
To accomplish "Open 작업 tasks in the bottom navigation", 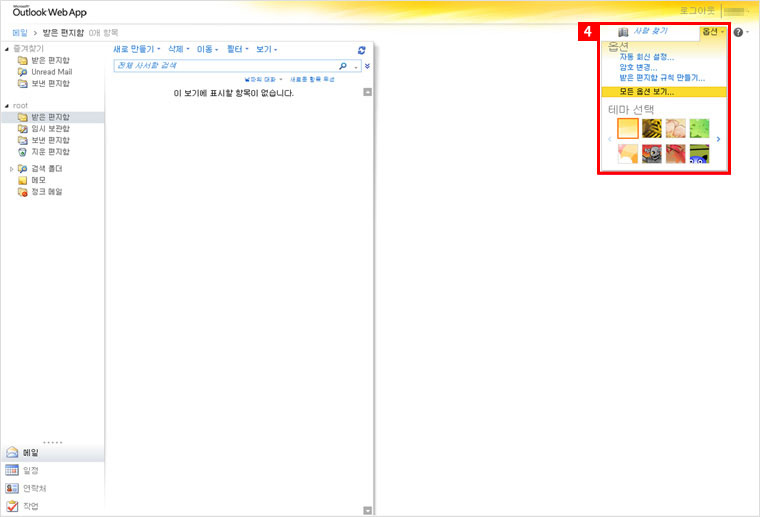I will (x=30, y=506).
